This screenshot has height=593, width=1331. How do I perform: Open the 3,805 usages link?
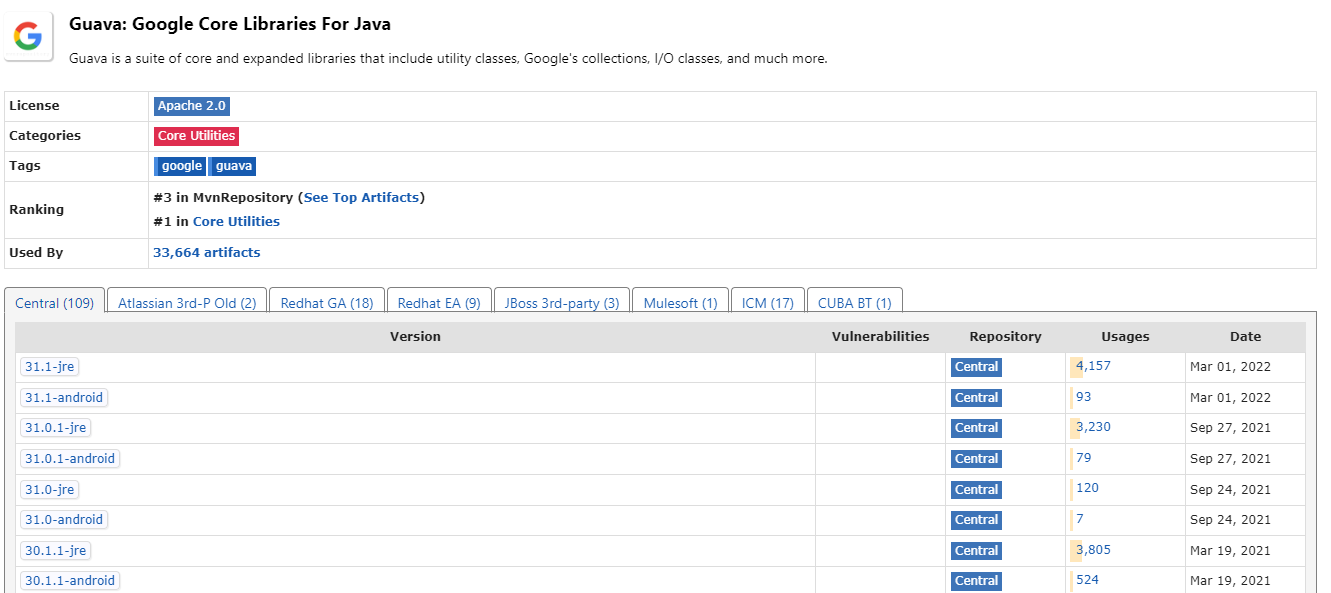(x=1093, y=550)
